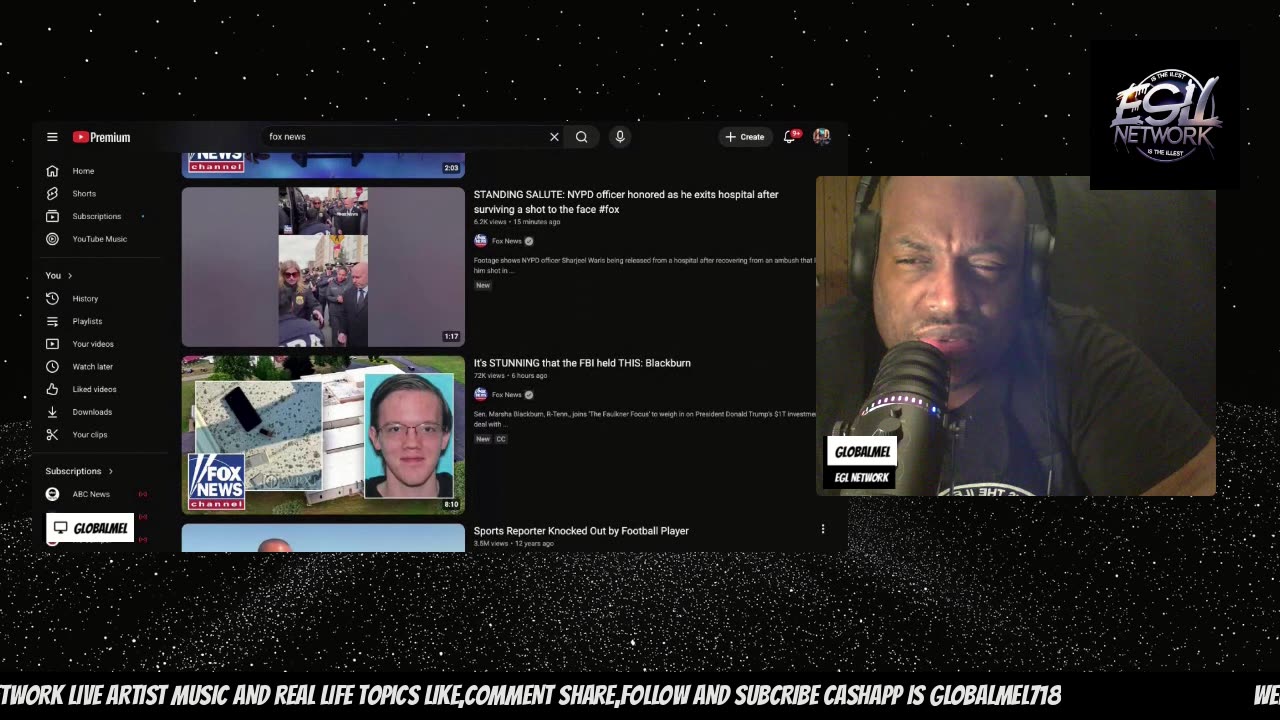Clear the 'fox news' search text
Viewport: 1280px width, 720px height.
click(554, 137)
